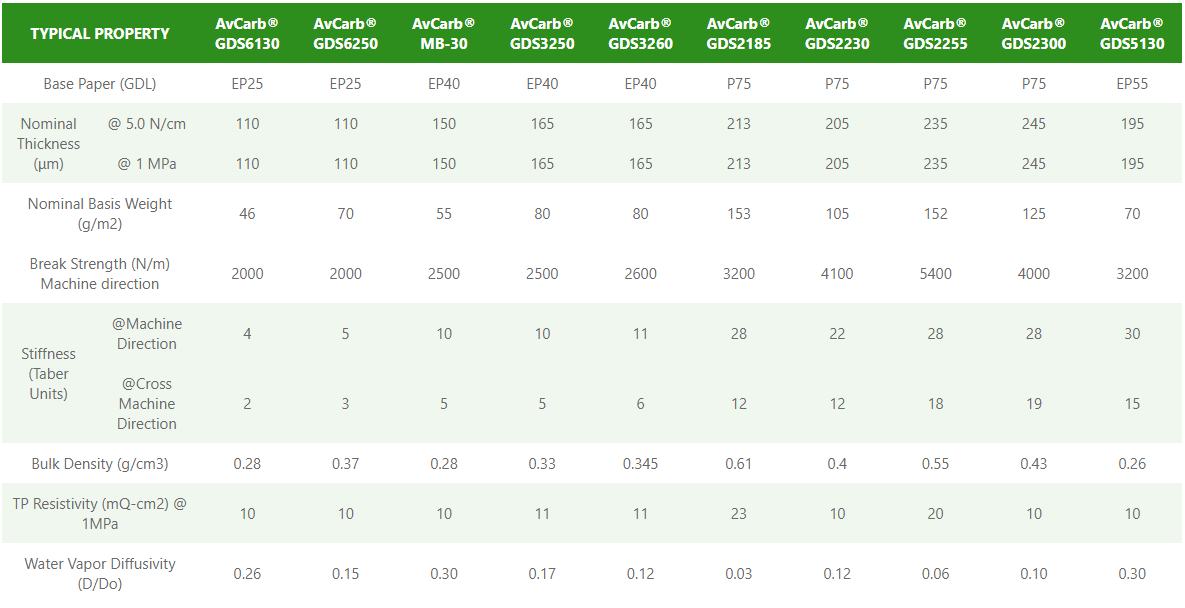Screen dimensions: 1185x608
Task: Select the TP Resistivity row label
Action: (x=100, y=514)
